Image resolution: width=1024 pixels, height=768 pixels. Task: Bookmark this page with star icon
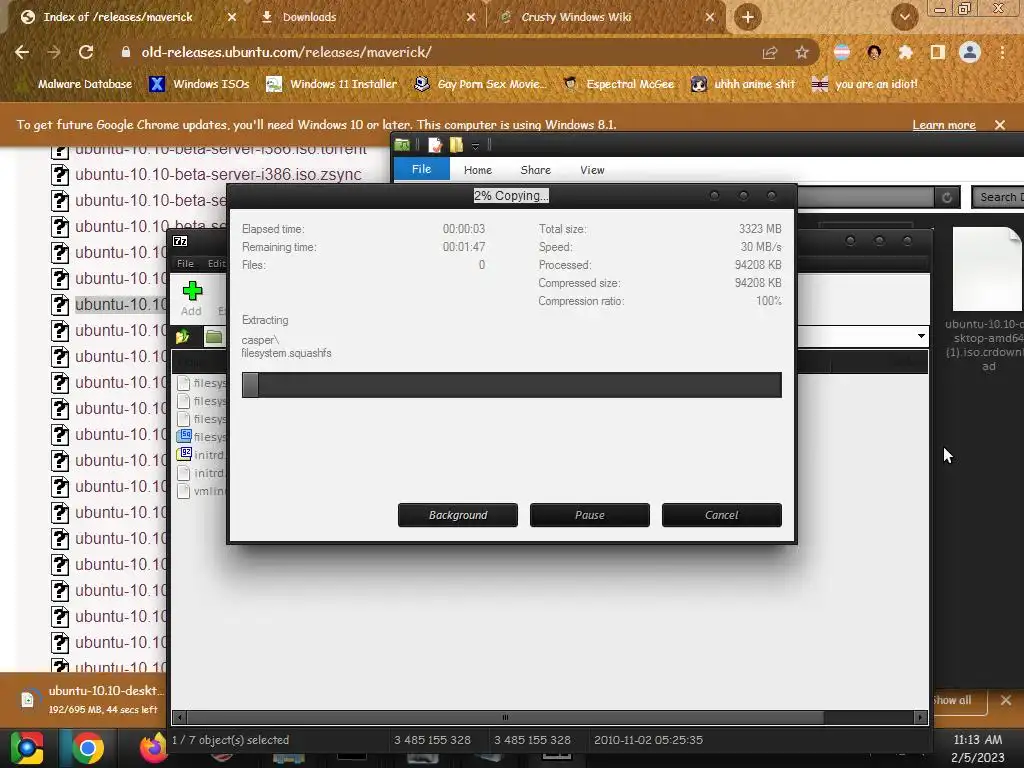pos(802,52)
